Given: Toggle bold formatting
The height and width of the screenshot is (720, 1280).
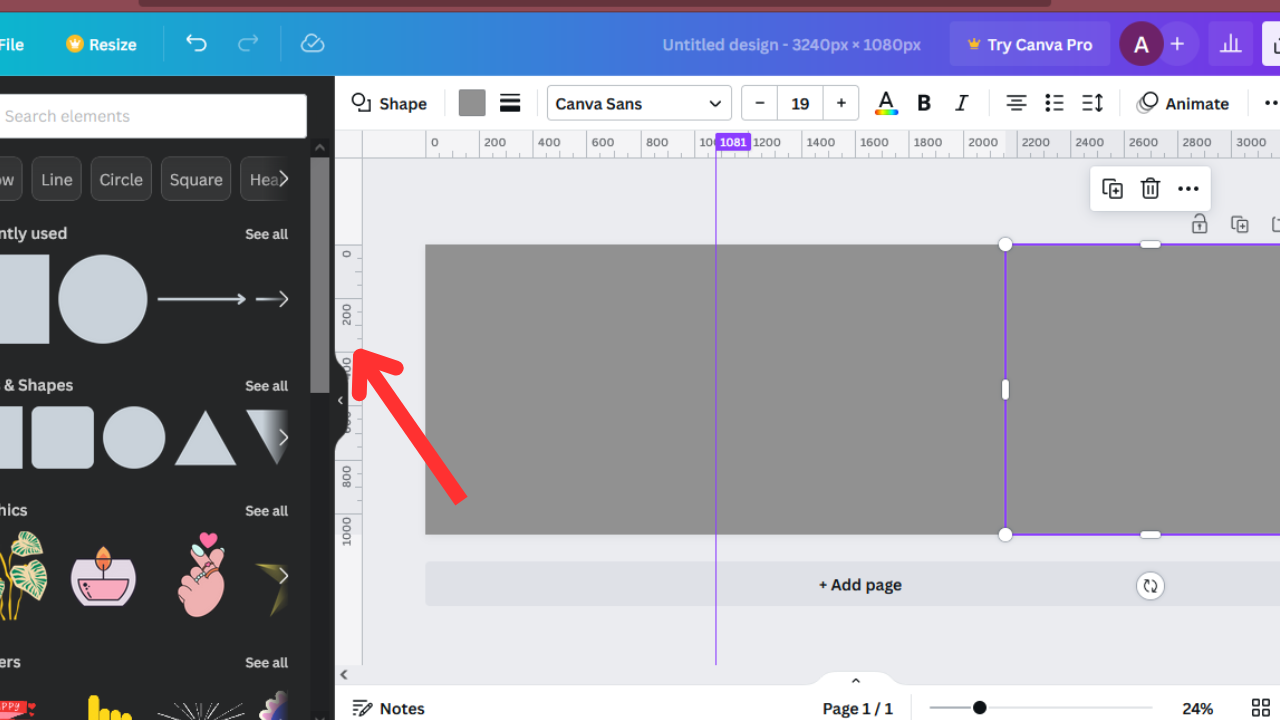Looking at the screenshot, I should coord(924,103).
